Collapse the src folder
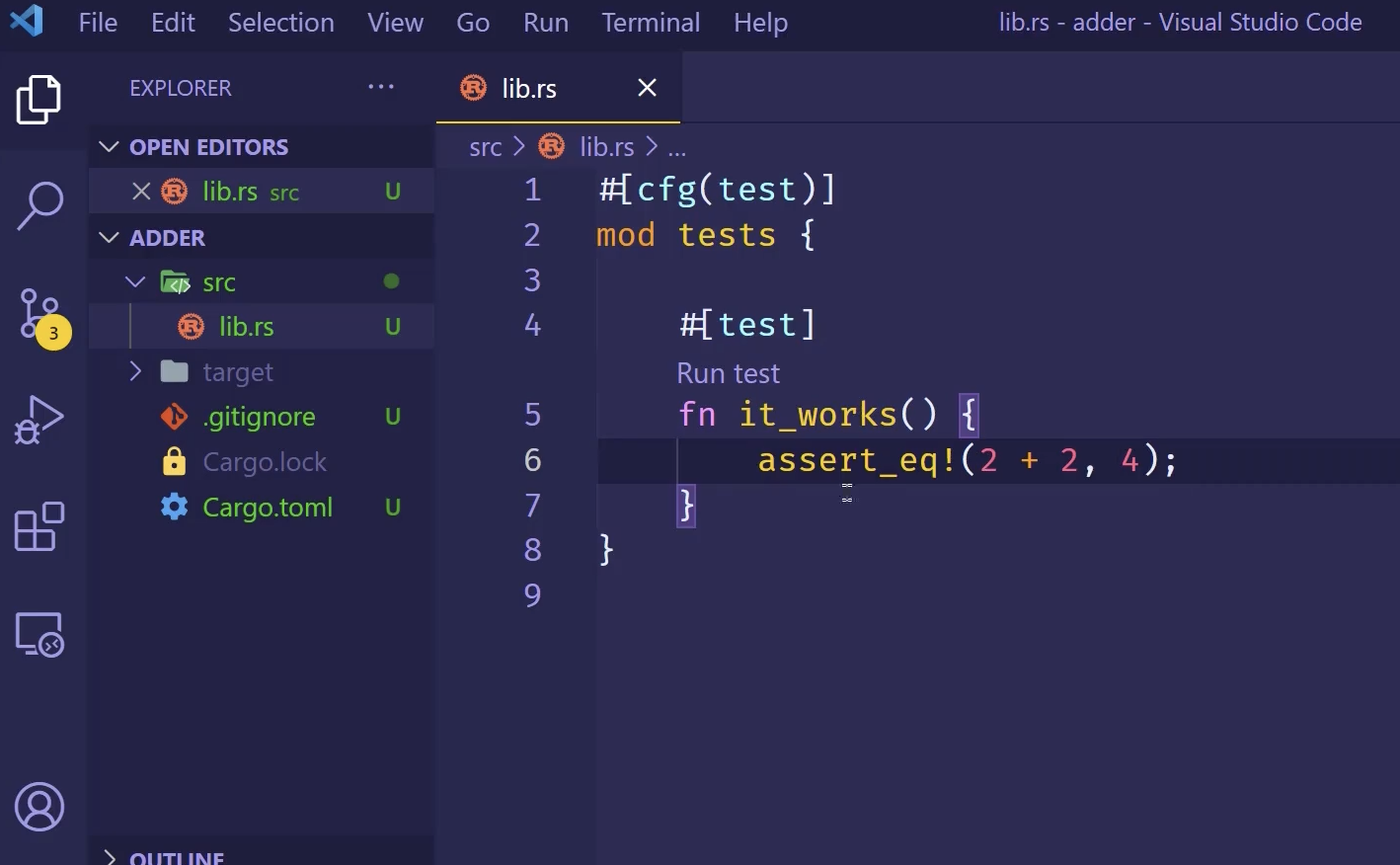Viewport: 1400px width, 865px height. (136, 282)
